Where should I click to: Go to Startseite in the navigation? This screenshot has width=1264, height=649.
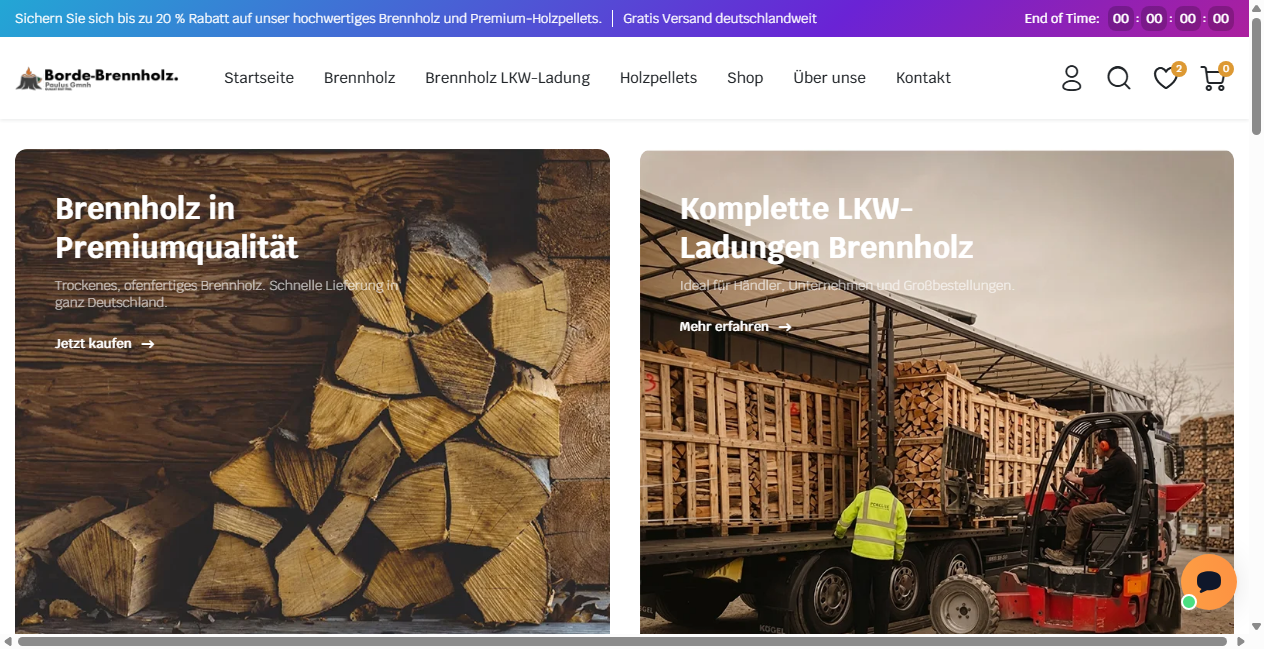[x=259, y=78]
